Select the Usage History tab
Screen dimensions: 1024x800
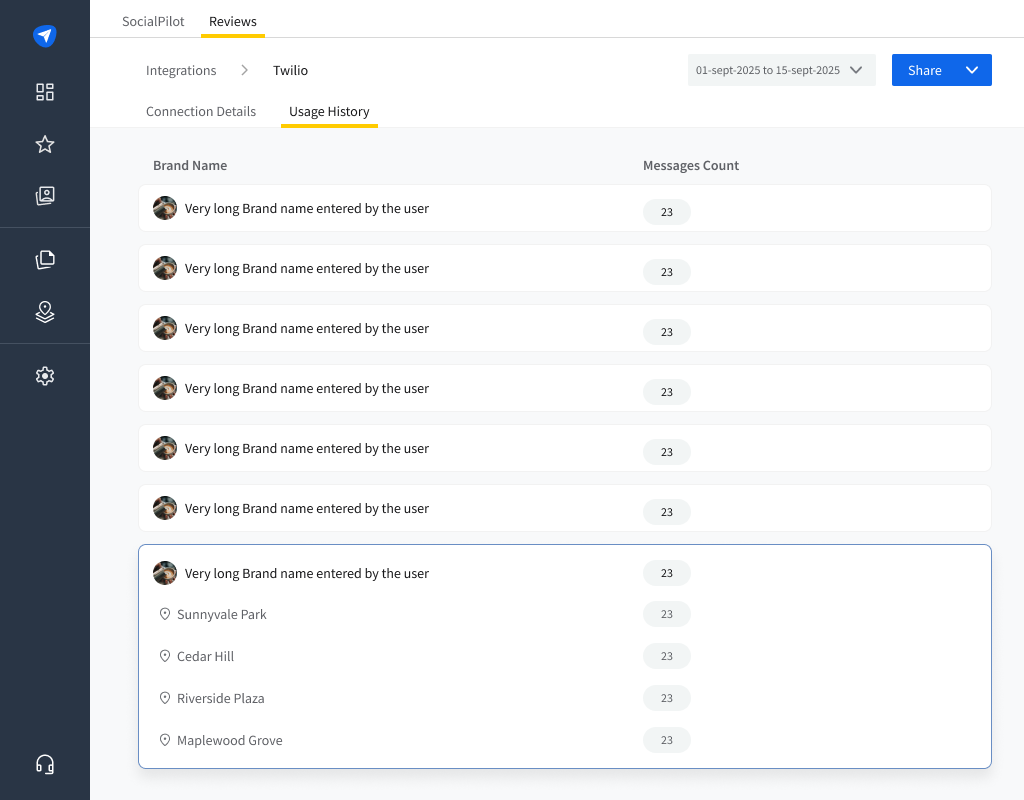[x=329, y=111]
